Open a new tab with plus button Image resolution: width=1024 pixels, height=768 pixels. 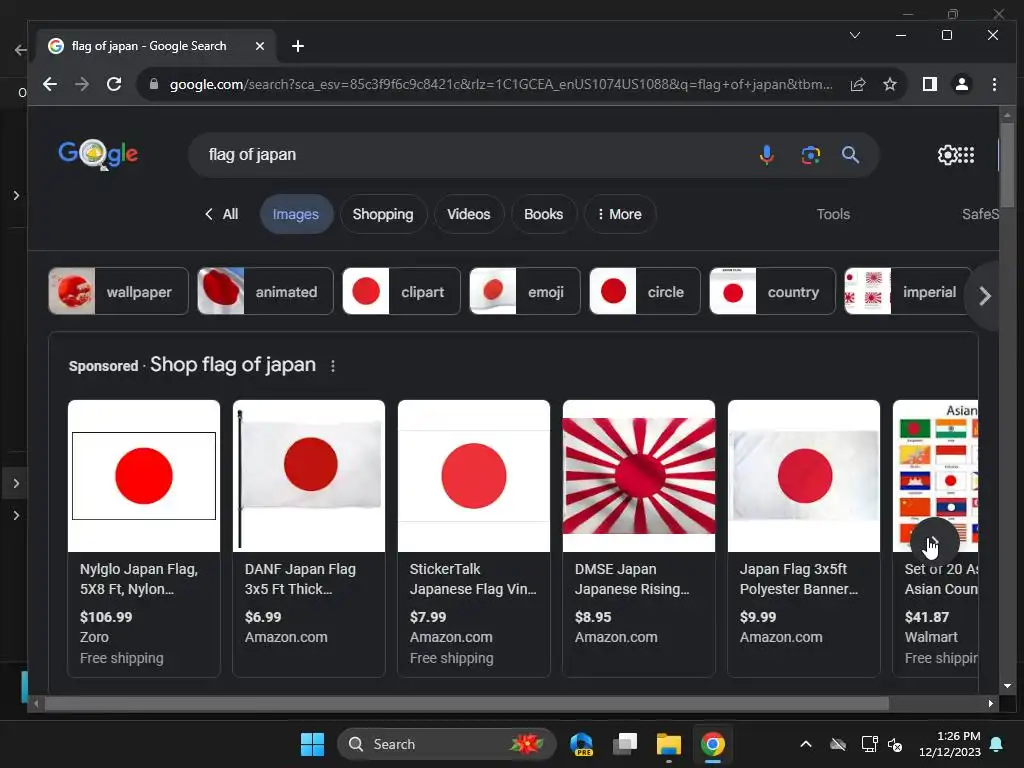pyautogui.click(x=298, y=46)
